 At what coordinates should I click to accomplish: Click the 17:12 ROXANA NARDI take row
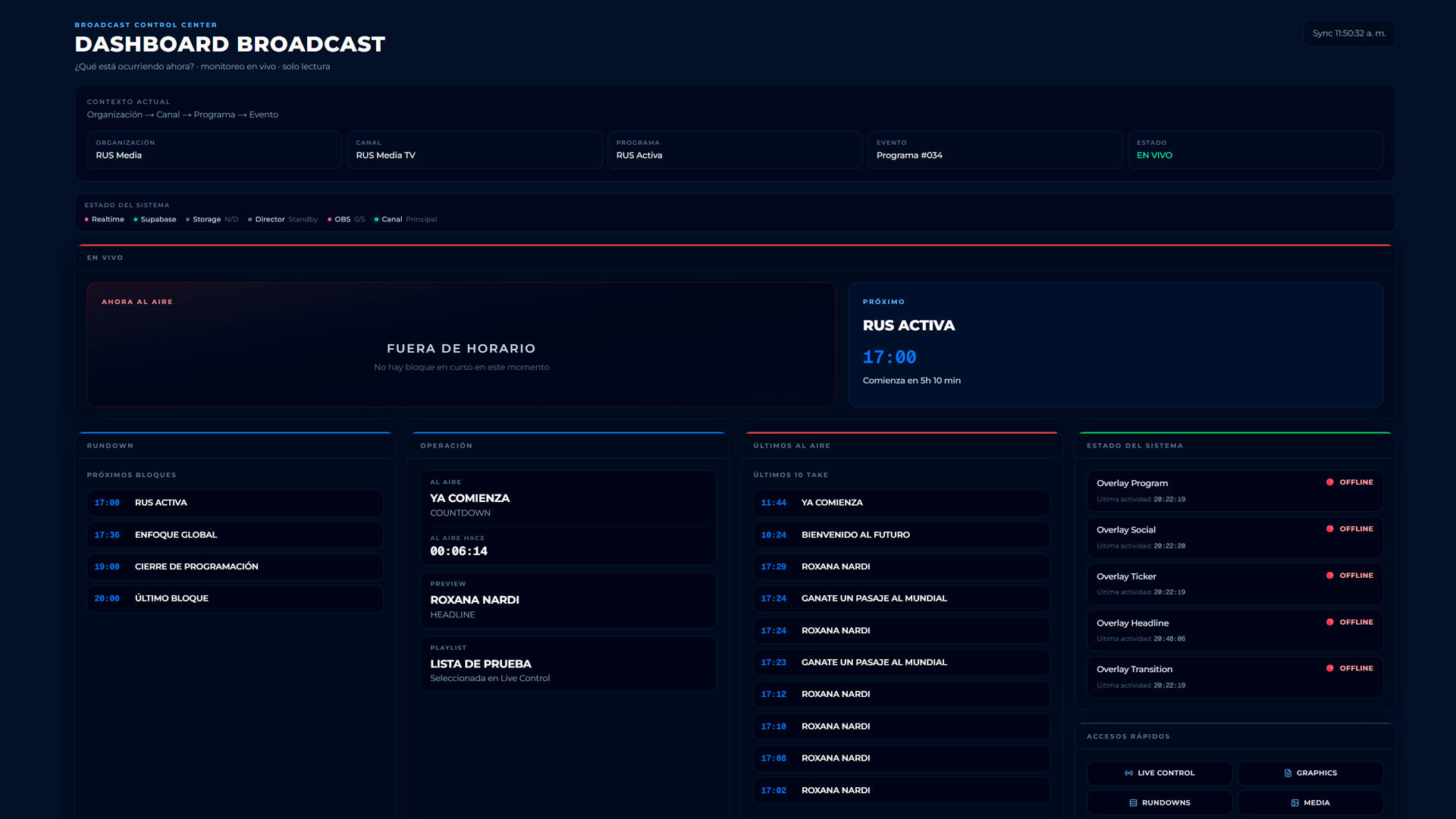click(902, 694)
